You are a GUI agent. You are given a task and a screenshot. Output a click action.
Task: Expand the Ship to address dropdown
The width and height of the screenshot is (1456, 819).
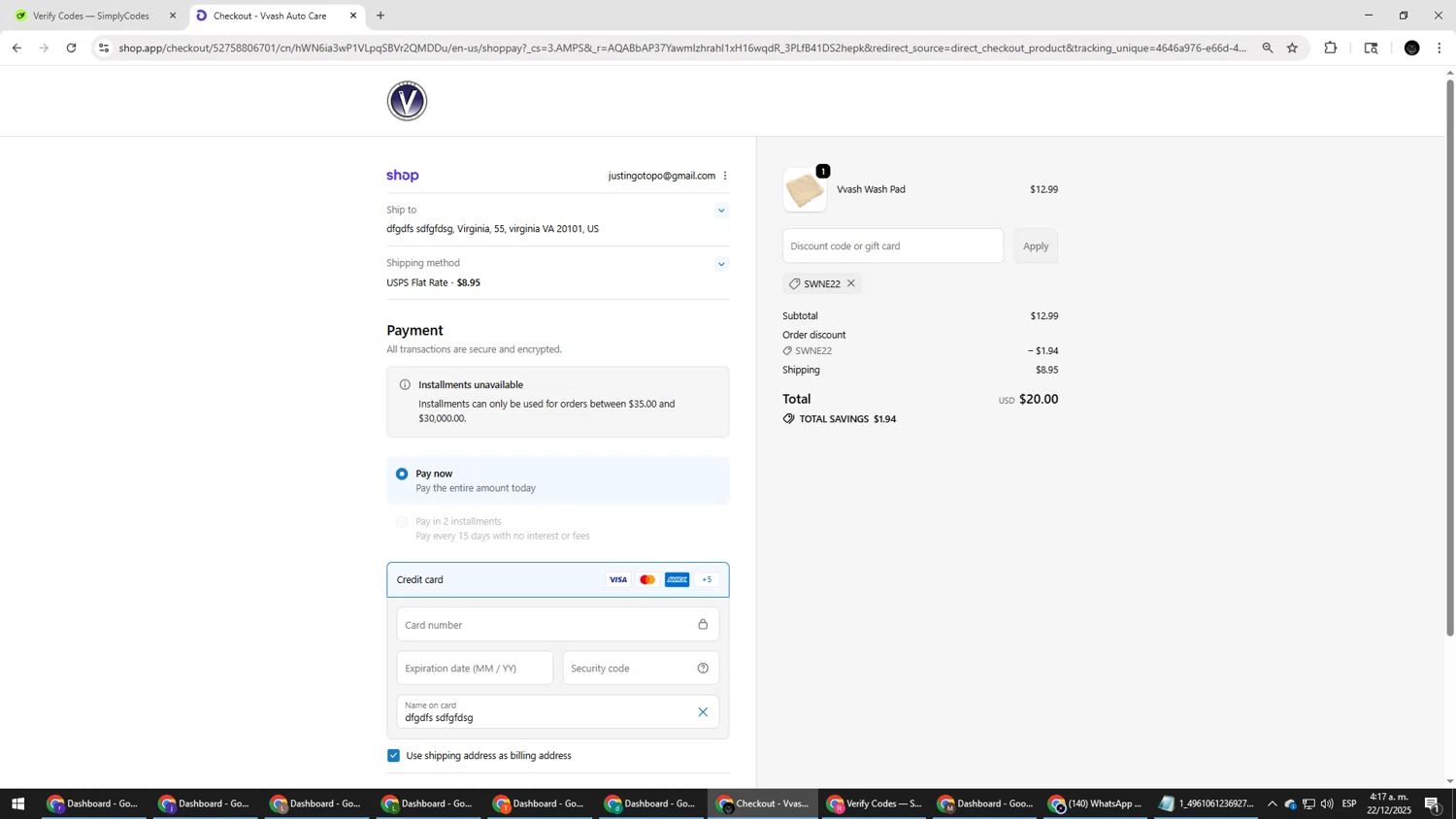point(721,211)
